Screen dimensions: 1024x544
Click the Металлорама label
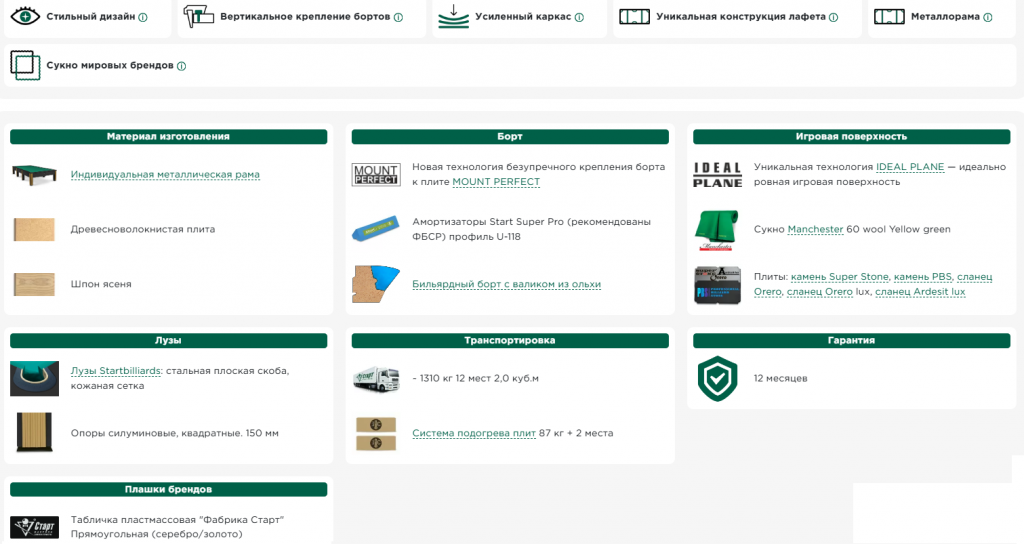[x=945, y=16]
